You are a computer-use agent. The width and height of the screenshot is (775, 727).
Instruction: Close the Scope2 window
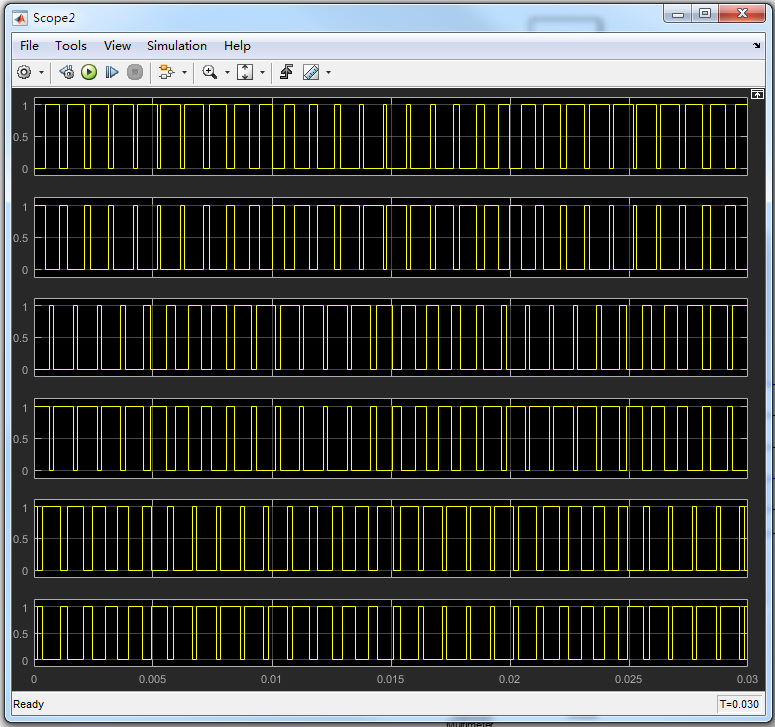pos(742,13)
